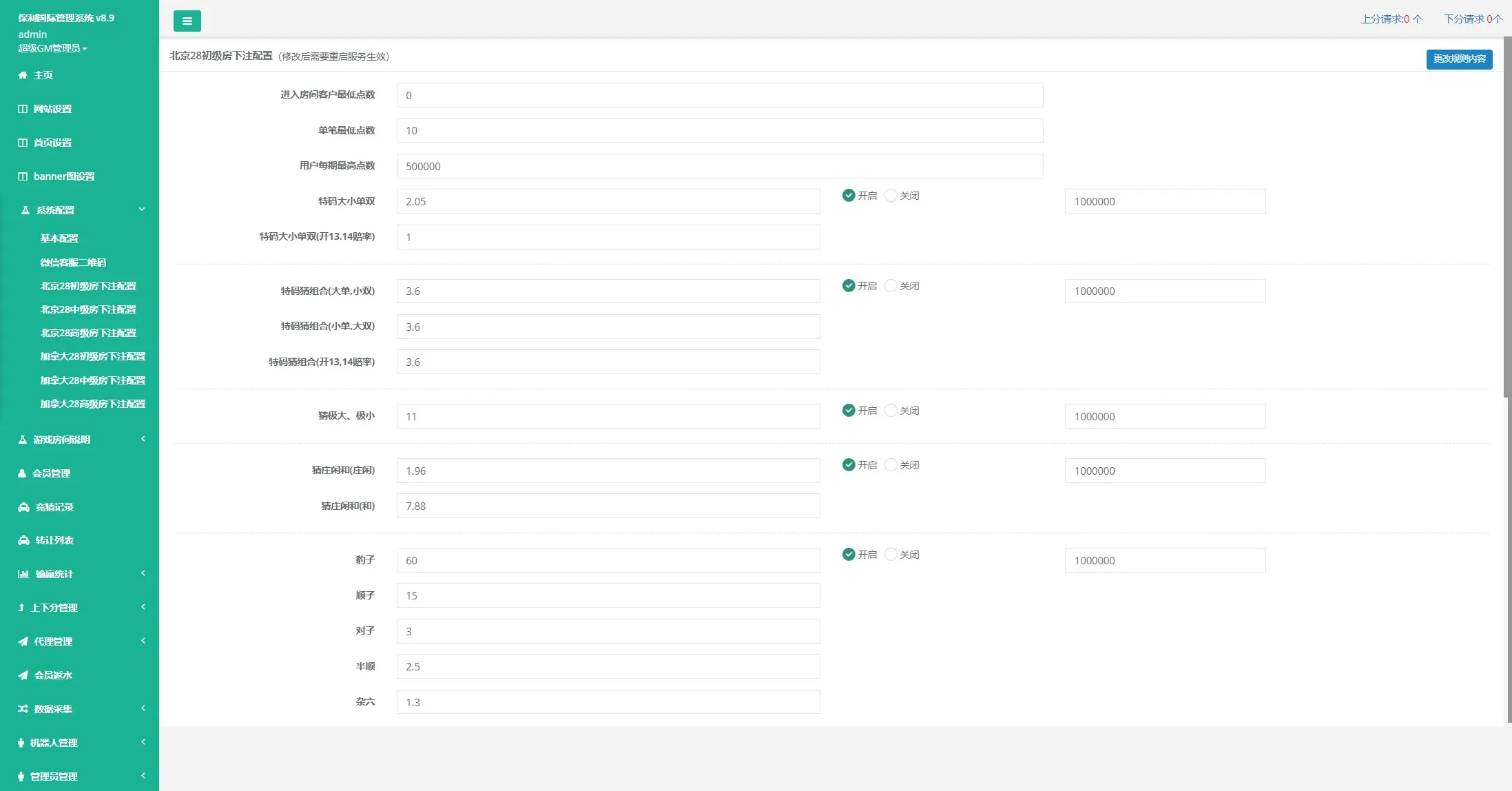Click the hamburger menu toggle button
Screen dimensions: 1512x791
click(x=187, y=21)
